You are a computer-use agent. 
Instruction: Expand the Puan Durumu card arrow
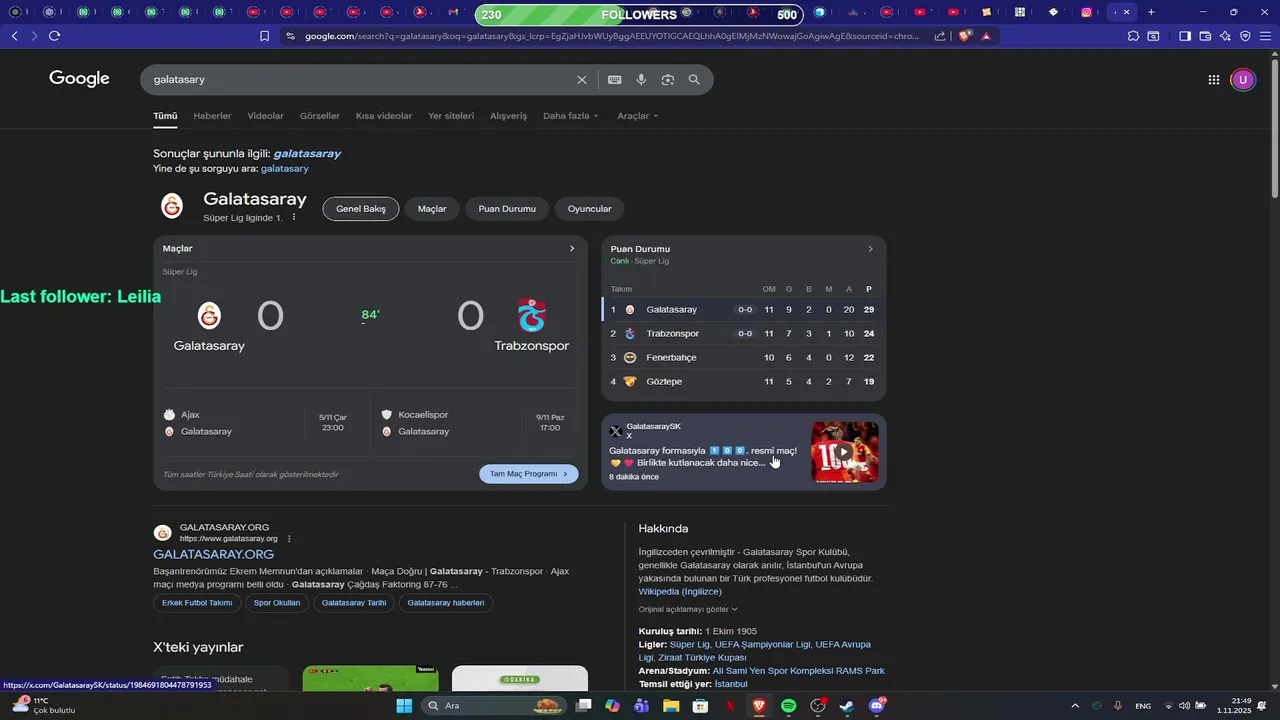(870, 249)
